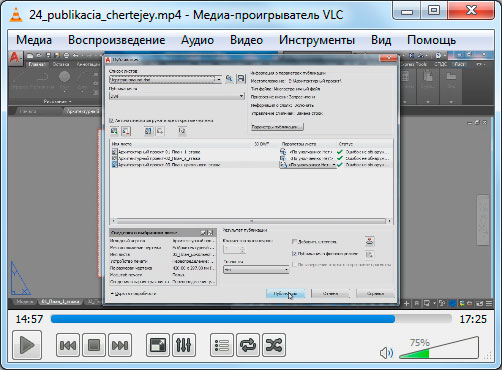Click the Load Sheet List icon in video dialog
The image size is (502, 370).
(229, 79)
